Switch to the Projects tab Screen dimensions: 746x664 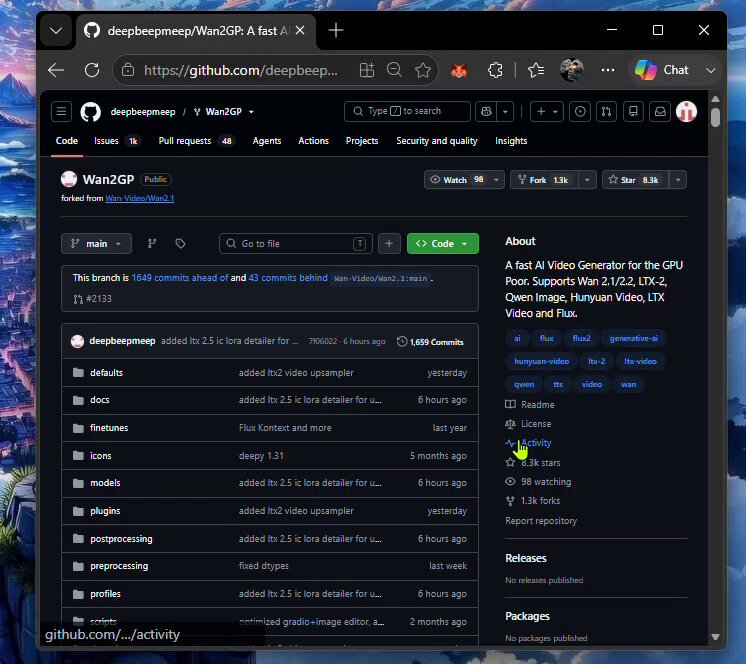[362, 141]
